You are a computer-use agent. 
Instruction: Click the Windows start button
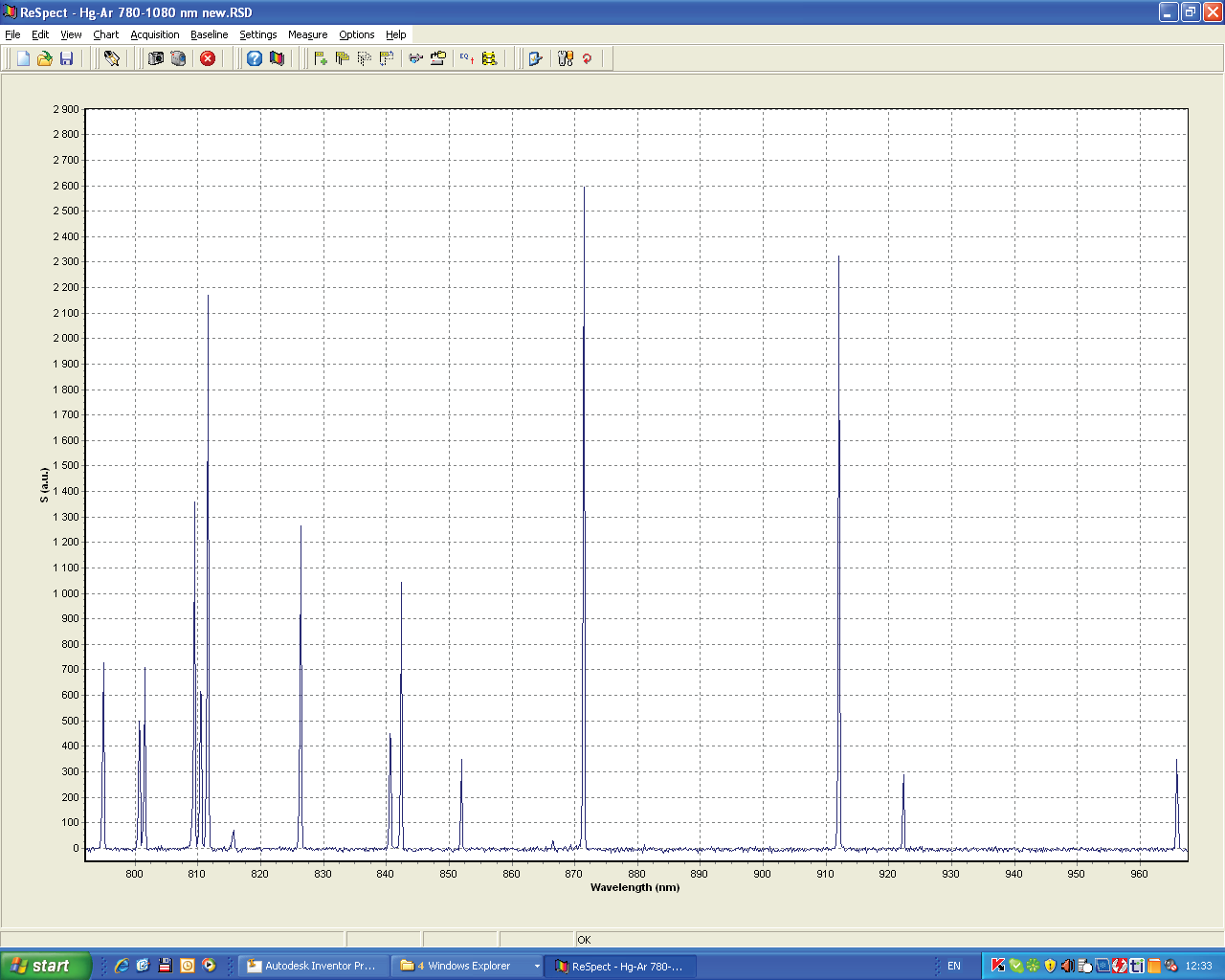[x=46, y=966]
